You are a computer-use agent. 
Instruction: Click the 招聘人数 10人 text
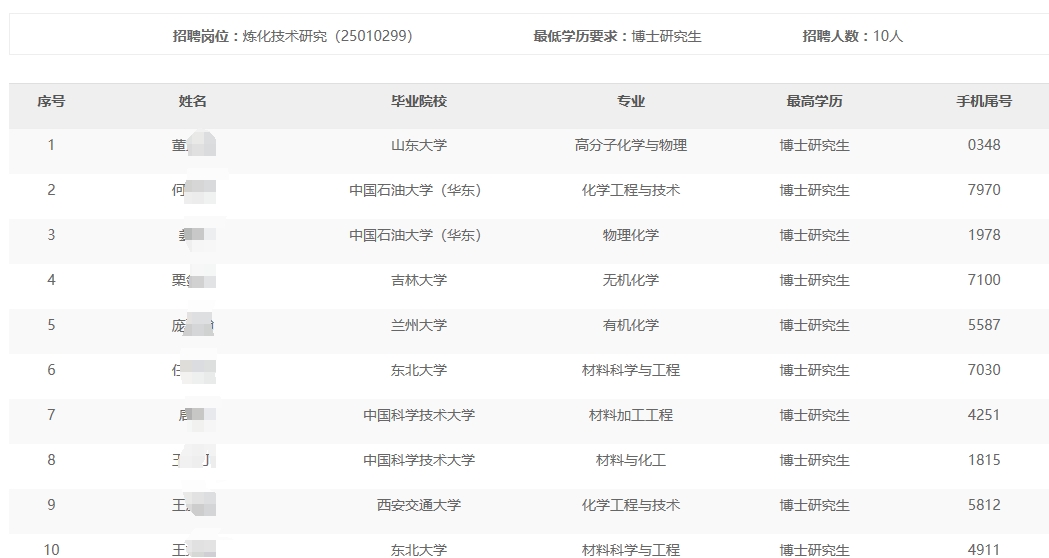coord(853,36)
